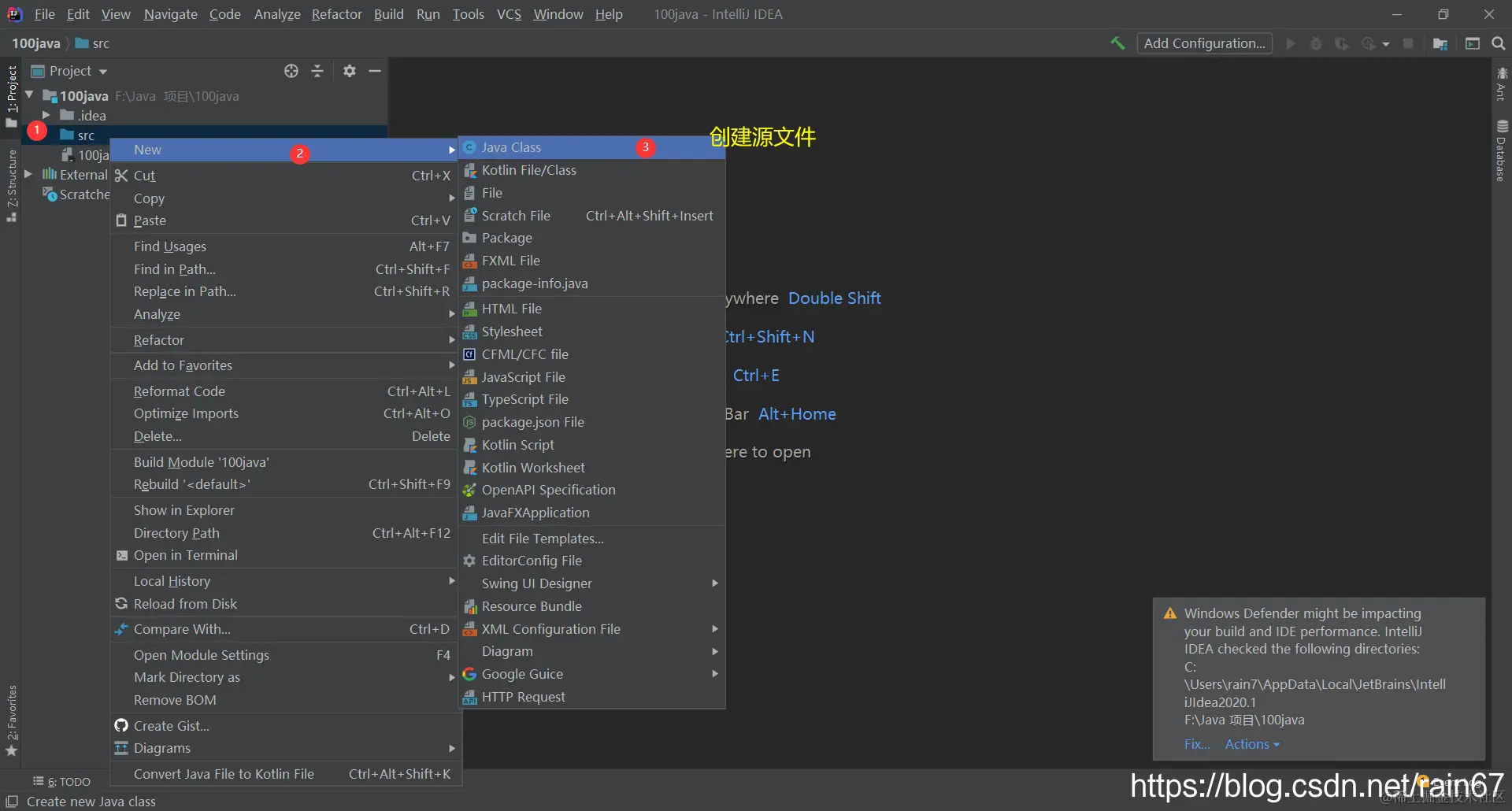1512x811 pixels.
Task: Click Edit File Templates... entry
Action: pyautogui.click(x=592, y=539)
